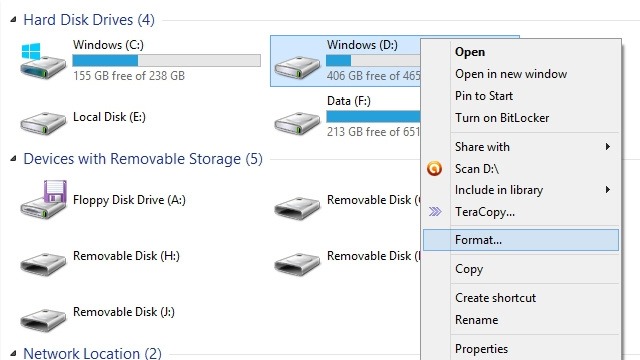Collapse the Hard Disk Drives group
This screenshot has height=360, width=640.
[13, 19]
